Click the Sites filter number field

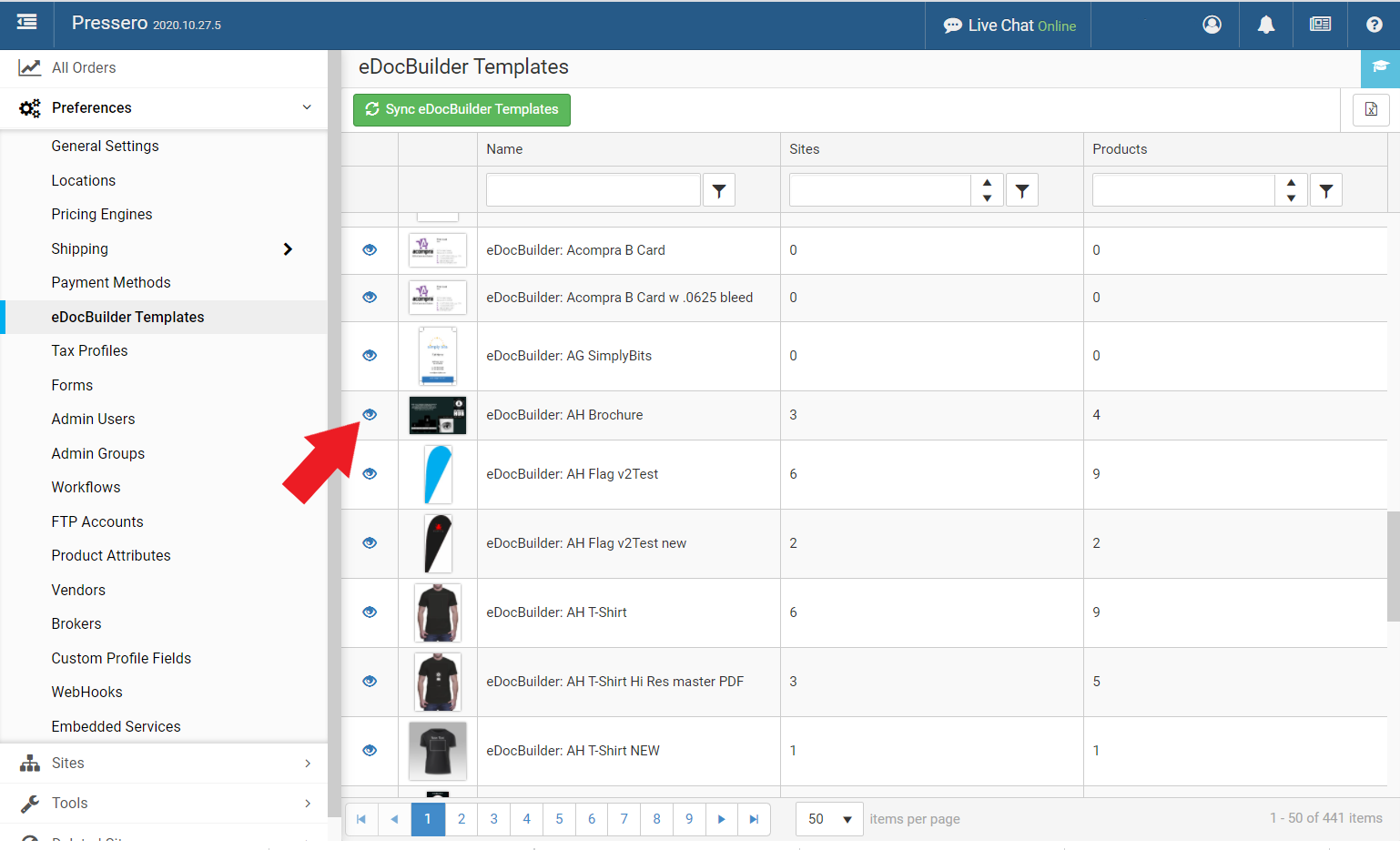click(x=880, y=190)
